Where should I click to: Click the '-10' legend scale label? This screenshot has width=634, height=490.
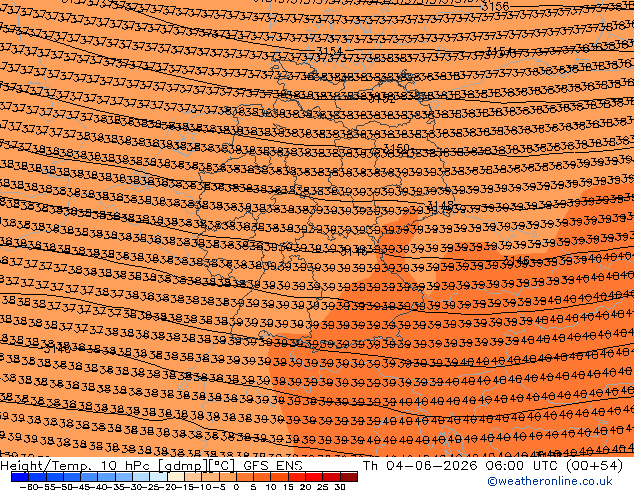[202, 486]
